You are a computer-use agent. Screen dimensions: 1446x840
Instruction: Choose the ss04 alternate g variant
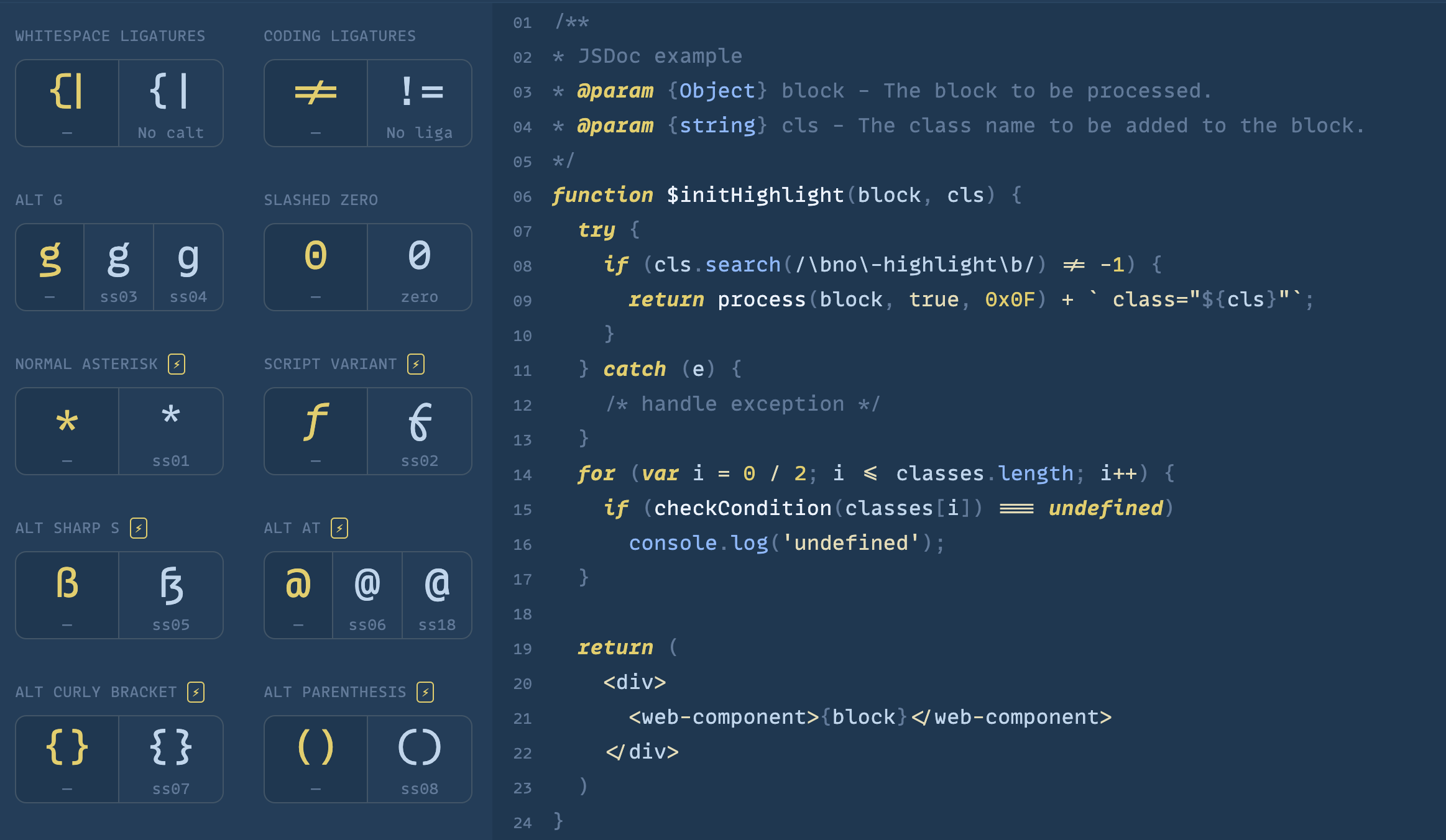pyautogui.click(x=188, y=267)
